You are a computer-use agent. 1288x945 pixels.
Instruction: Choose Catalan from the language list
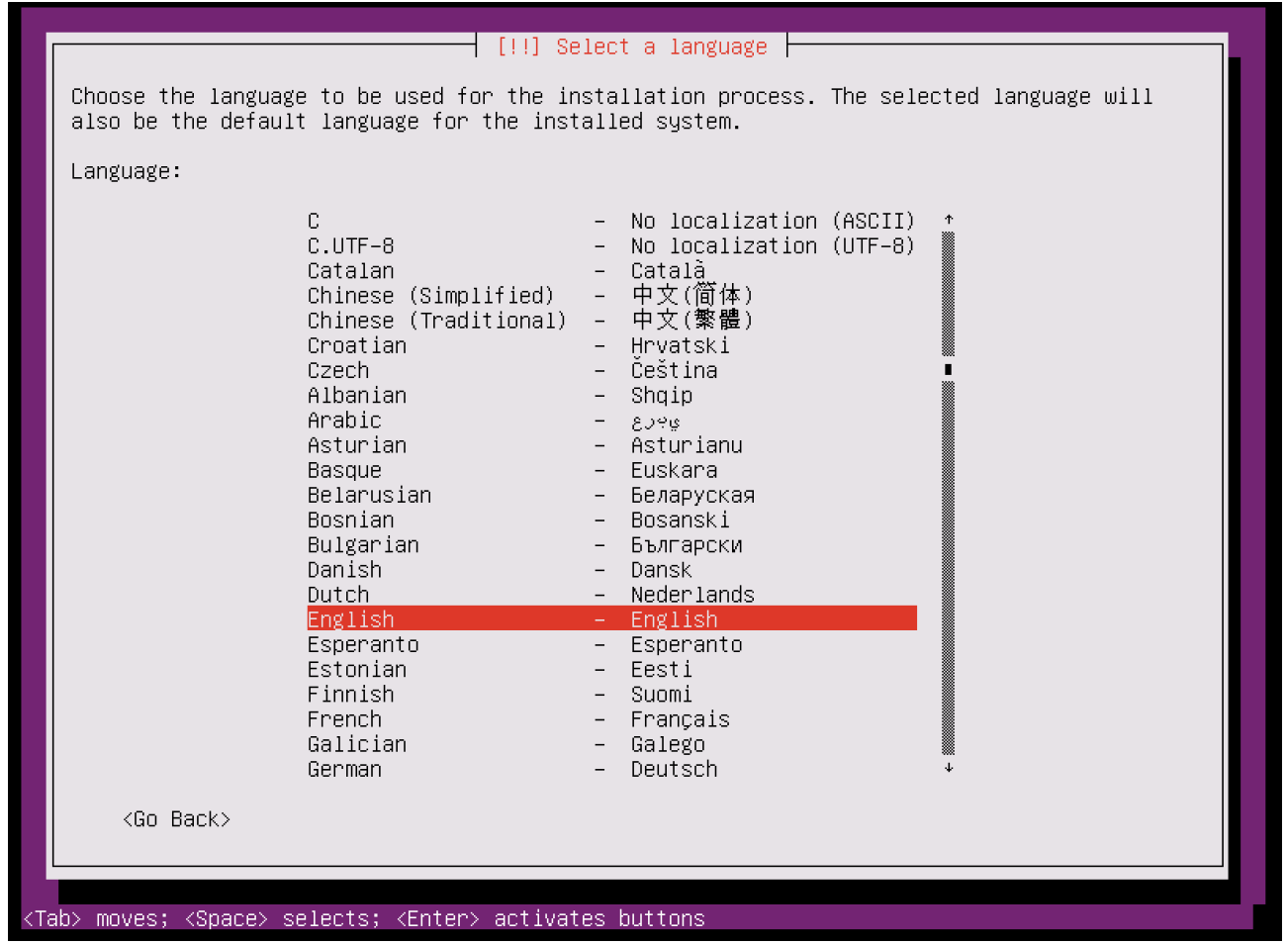pos(611,271)
